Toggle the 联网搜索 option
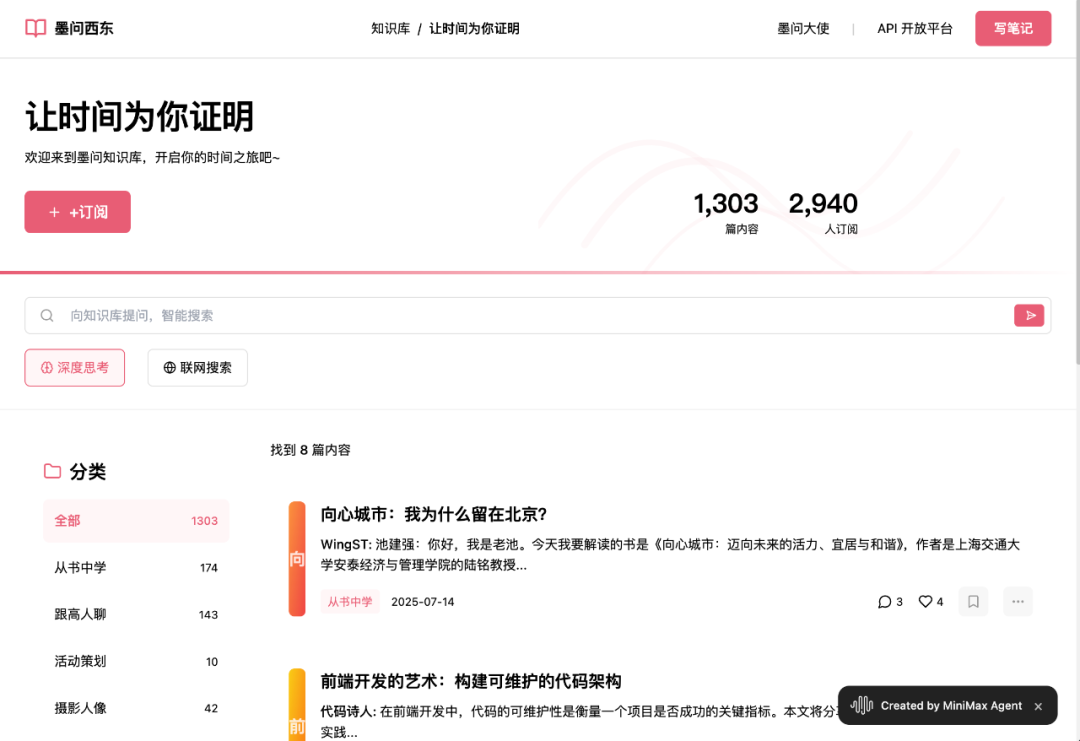This screenshot has height=741, width=1080. (198, 368)
